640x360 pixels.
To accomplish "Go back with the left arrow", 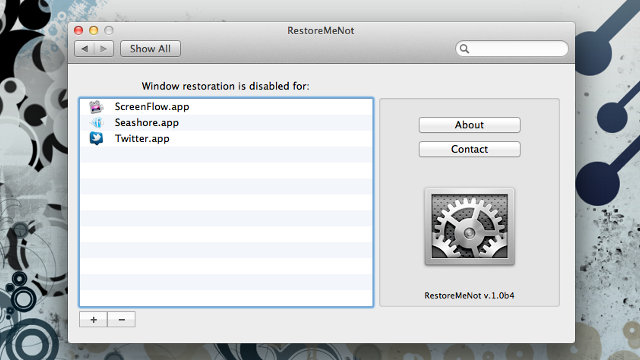I will 84,49.
